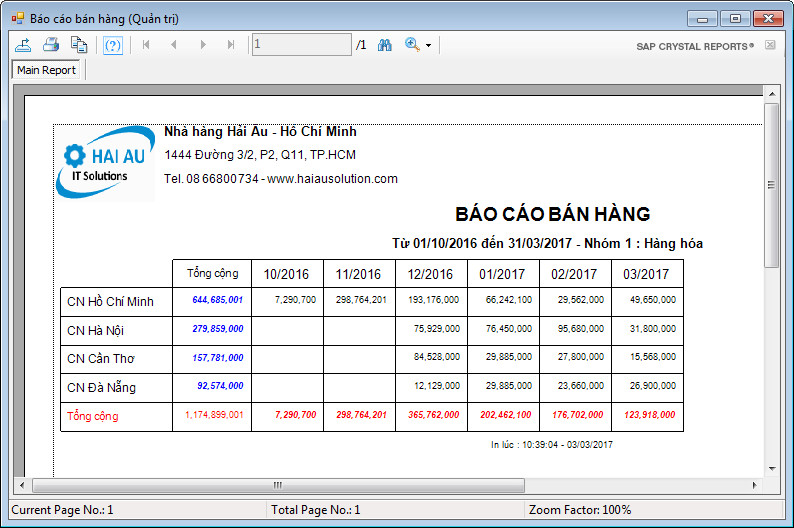This screenshot has width=794, height=528.
Task: Minimize the report window
Action: tap(702, 19)
